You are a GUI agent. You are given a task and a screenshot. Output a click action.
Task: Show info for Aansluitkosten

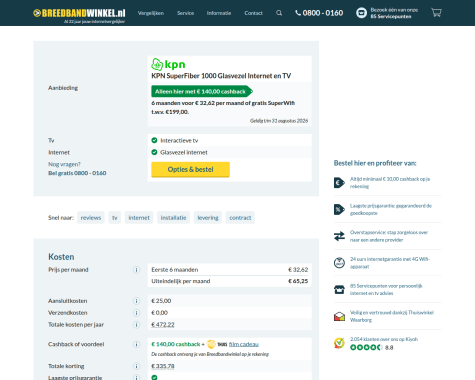coord(136,301)
